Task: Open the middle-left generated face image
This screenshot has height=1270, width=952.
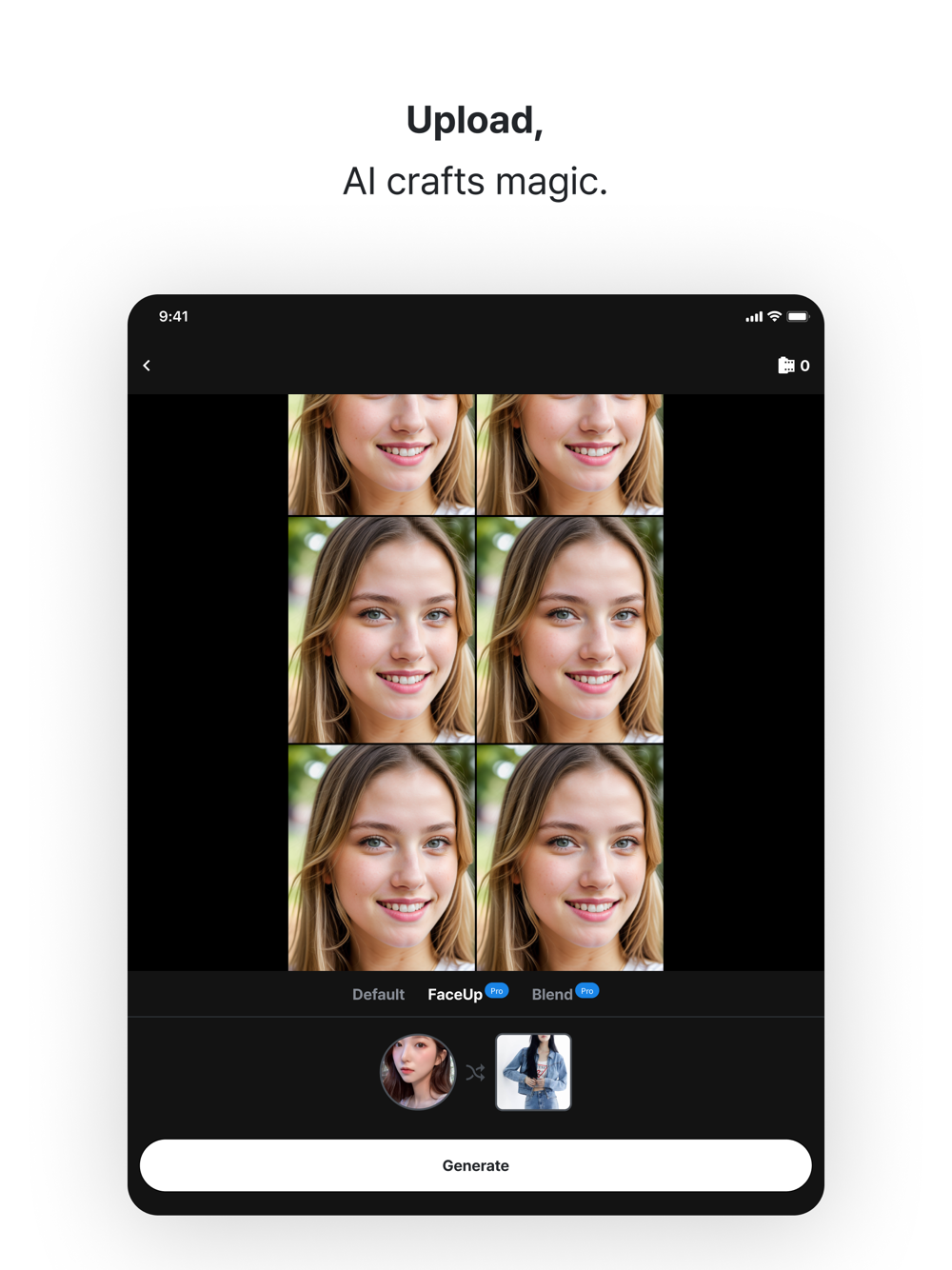Action: pyautogui.click(x=381, y=630)
